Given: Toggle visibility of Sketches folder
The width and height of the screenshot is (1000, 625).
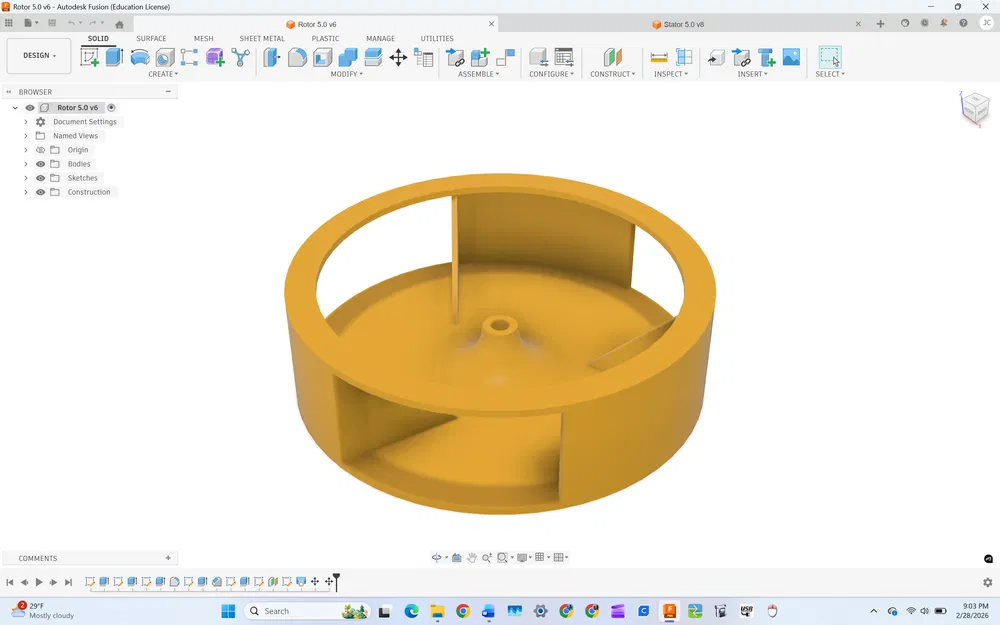Looking at the screenshot, I should (x=40, y=178).
